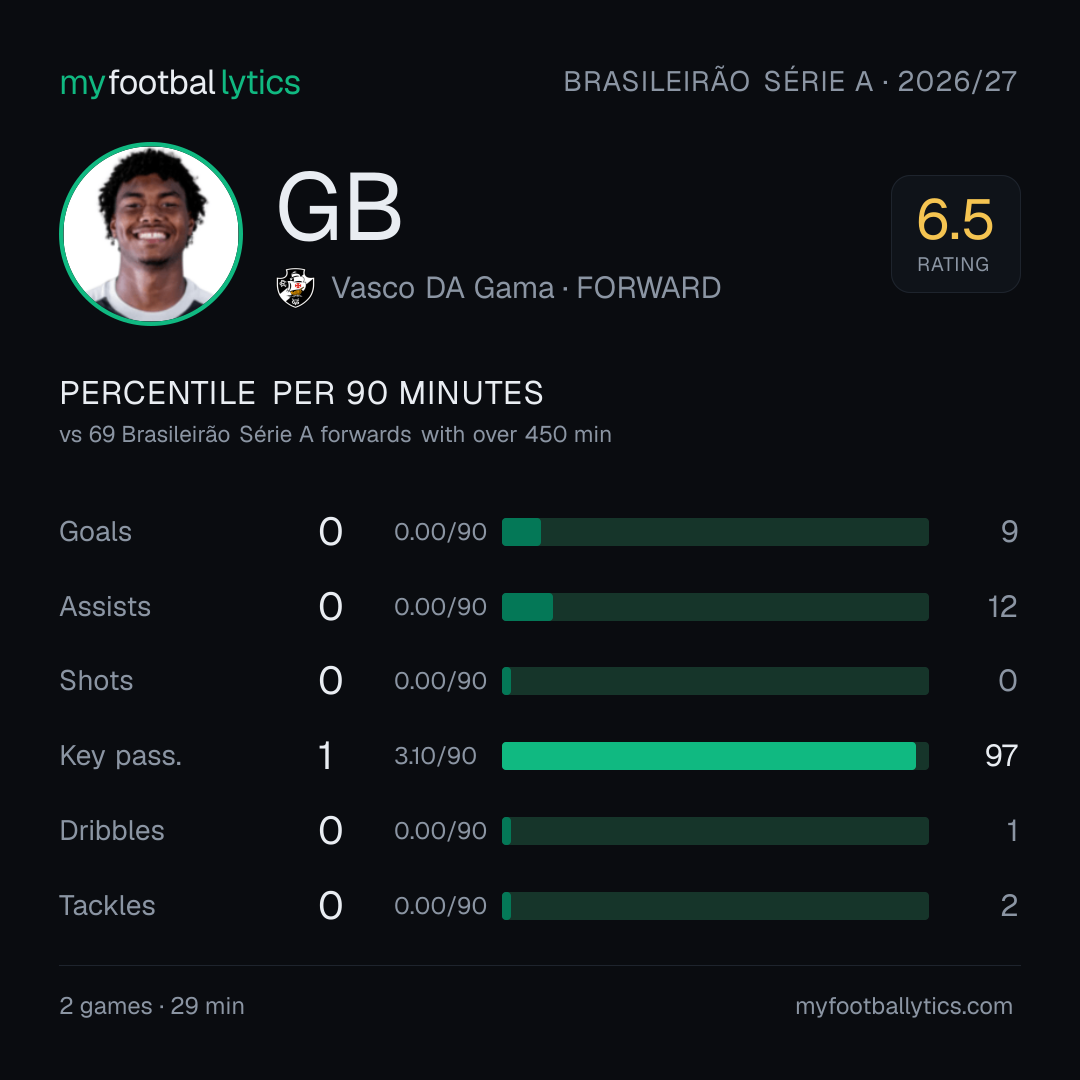Click the Brasileirão Série A 2026/27 header
This screenshot has width=1080, height=1080.
[790, 81]
